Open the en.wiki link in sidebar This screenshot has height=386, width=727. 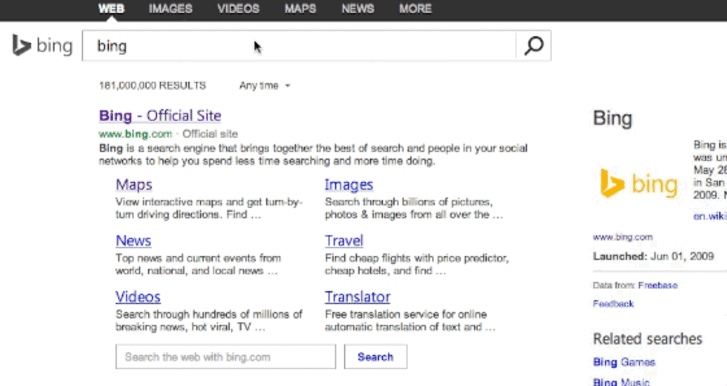(710, 216)
